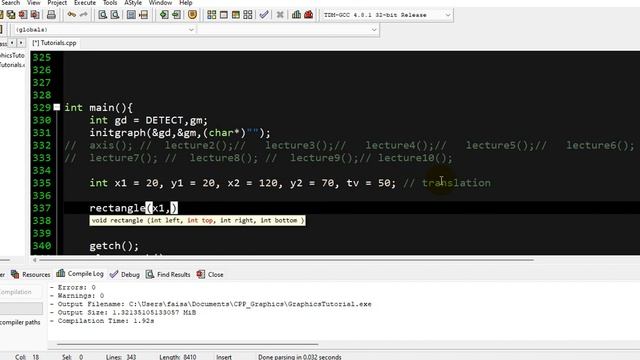Click the 'Errors: 0' log line

73,287
